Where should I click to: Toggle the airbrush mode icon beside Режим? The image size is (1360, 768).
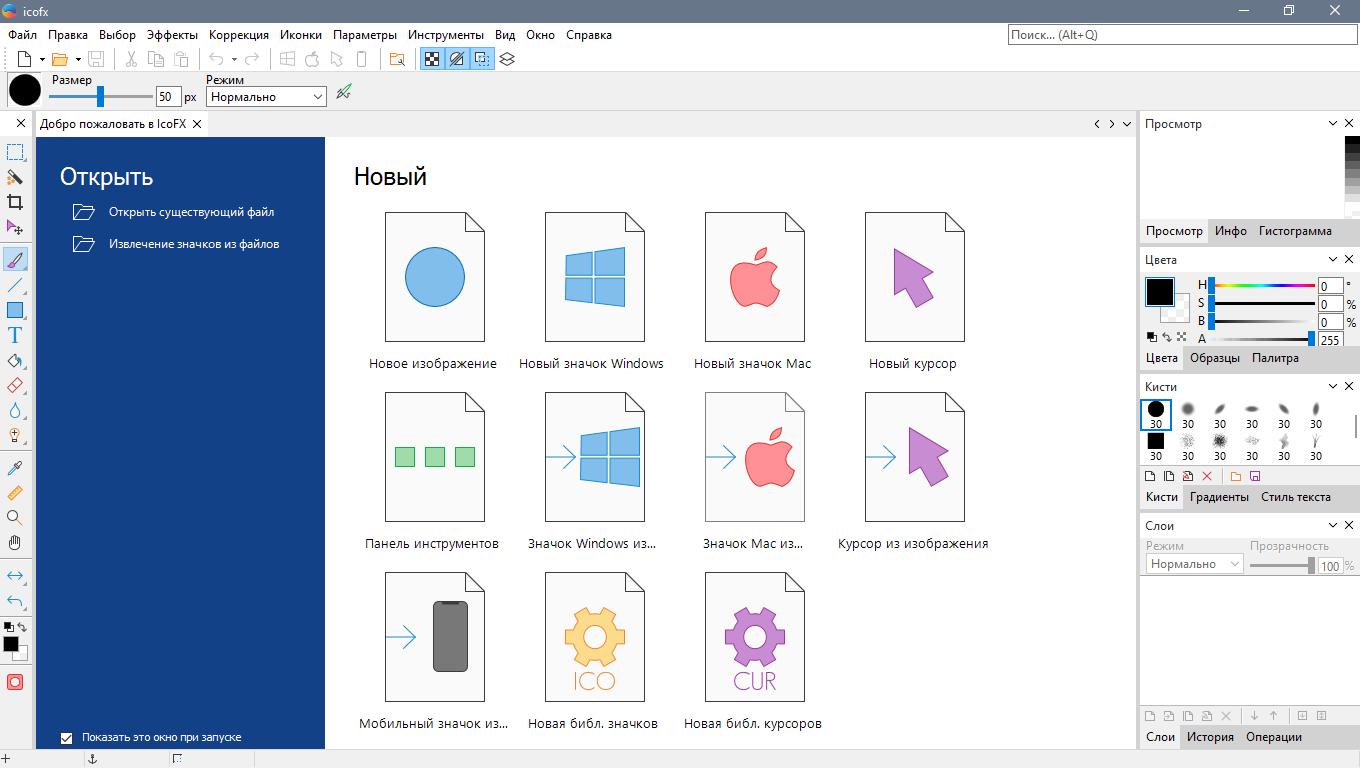coord(344,93)
